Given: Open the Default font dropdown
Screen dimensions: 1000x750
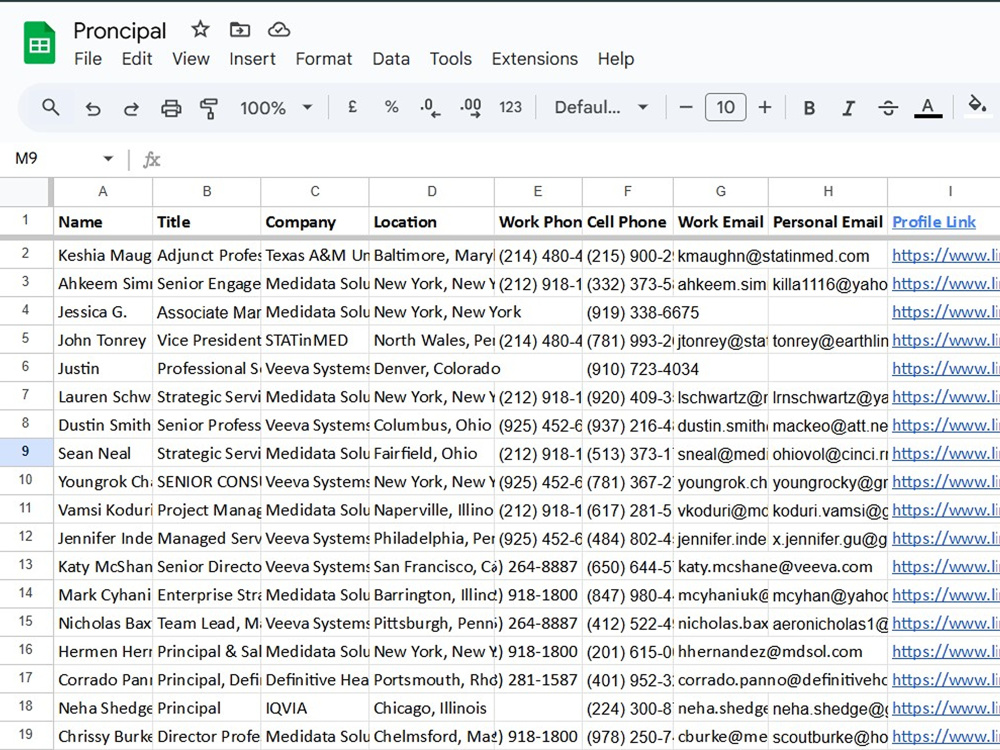Looking at the screenshot, I should (601, 107).
